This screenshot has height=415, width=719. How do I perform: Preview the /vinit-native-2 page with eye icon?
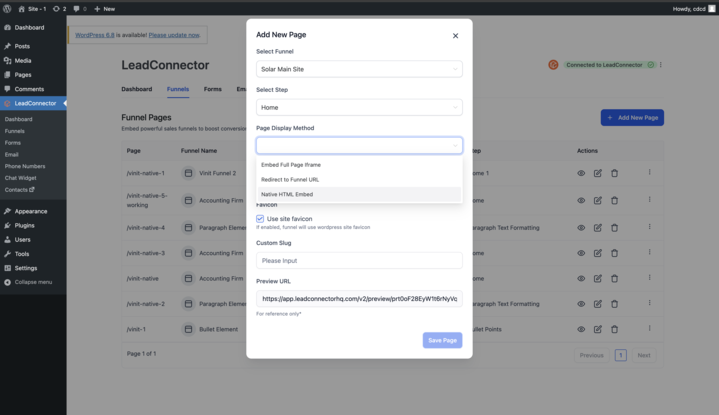[x=581, y=304]
